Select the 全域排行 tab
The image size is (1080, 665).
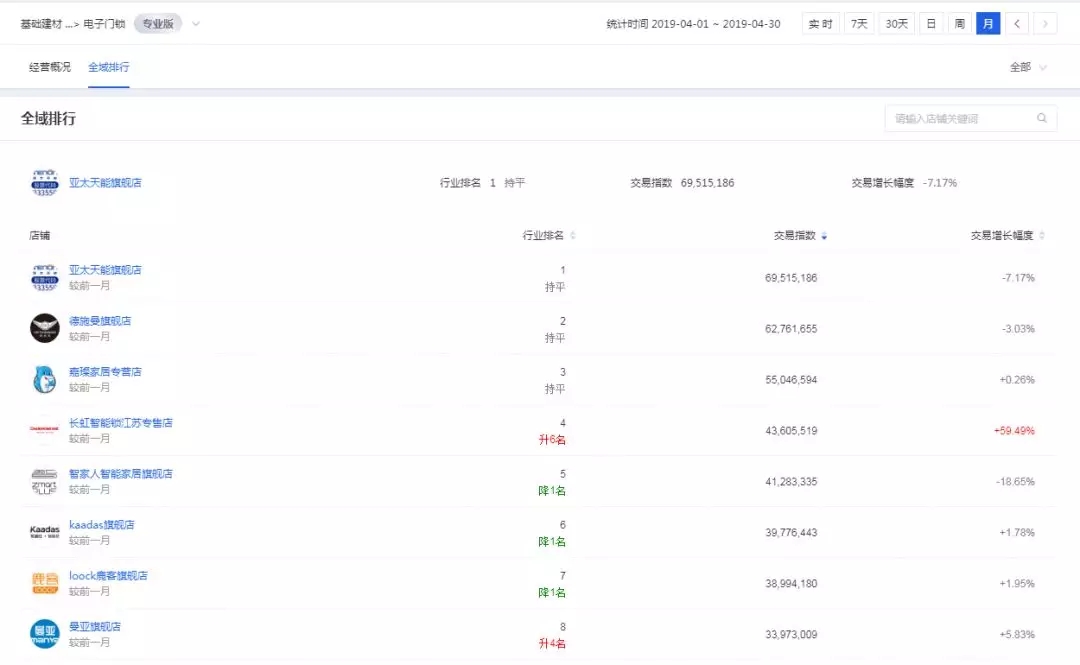pyautogui.click(x=109, y=66)
